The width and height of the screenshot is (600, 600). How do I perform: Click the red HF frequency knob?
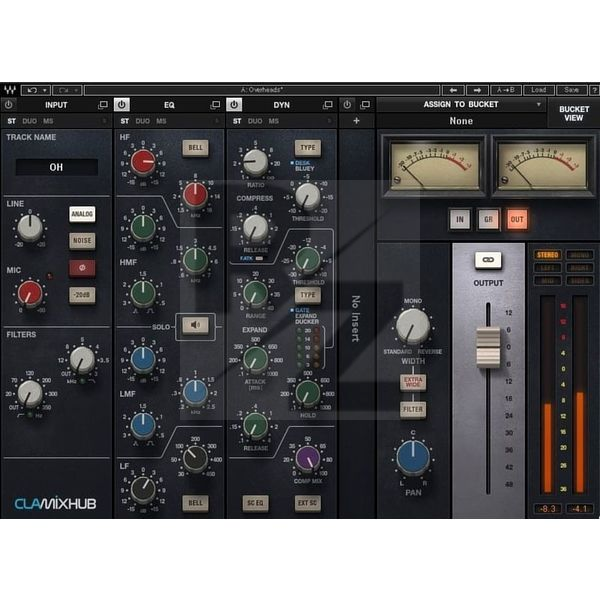coord(195,194)
